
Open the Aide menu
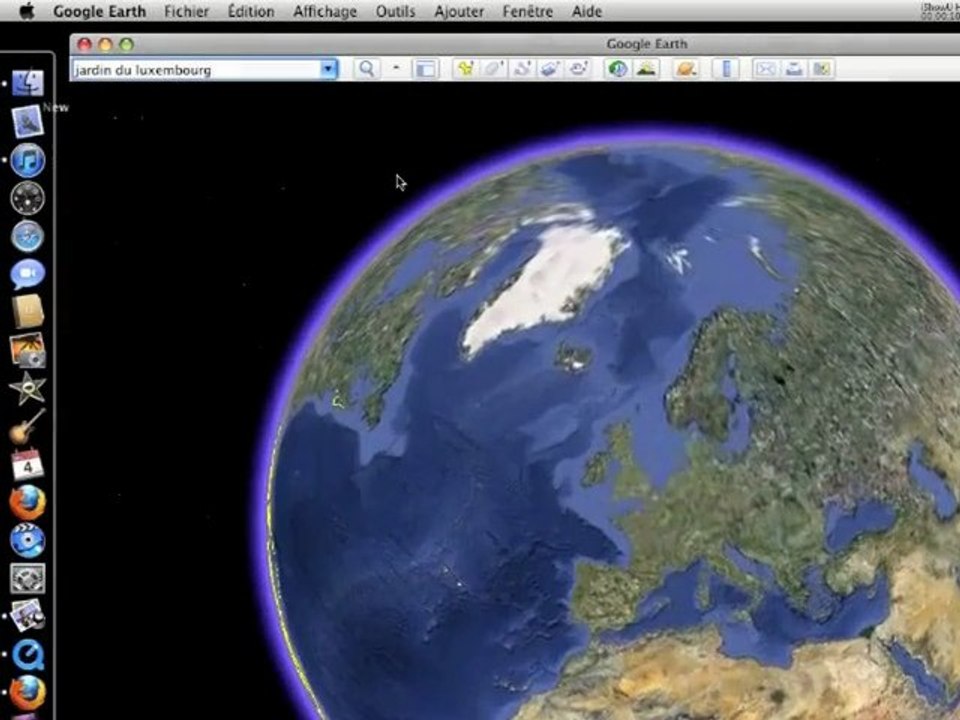[587, 11]
